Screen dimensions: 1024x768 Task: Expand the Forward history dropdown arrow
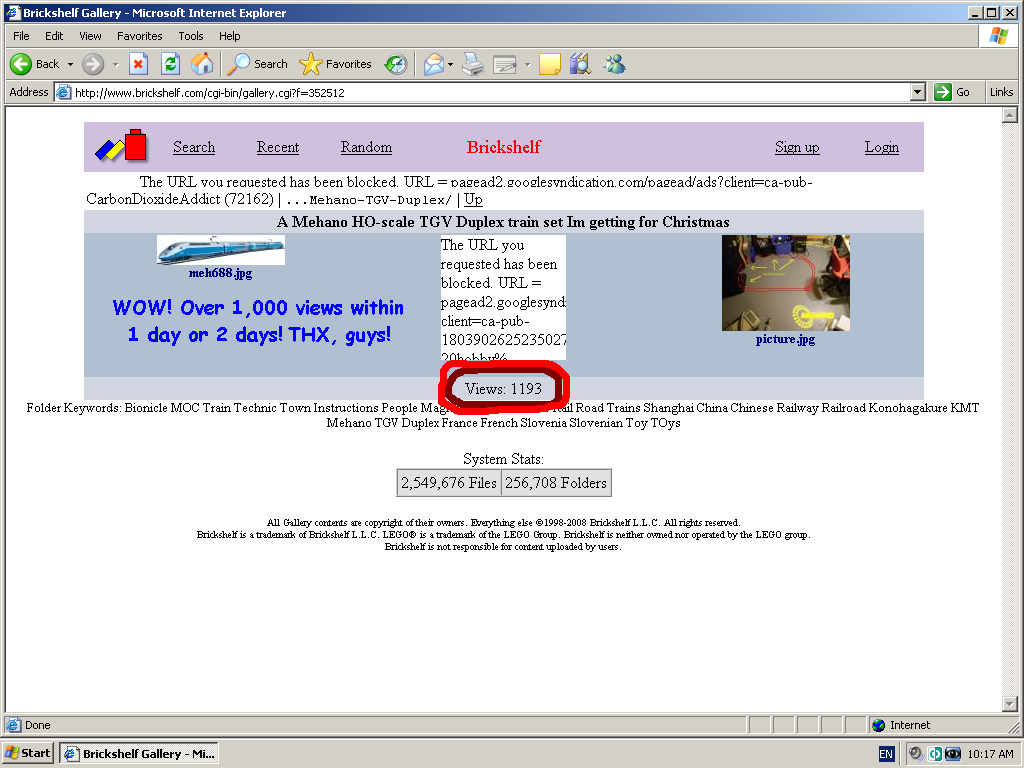tap(116, 65)
